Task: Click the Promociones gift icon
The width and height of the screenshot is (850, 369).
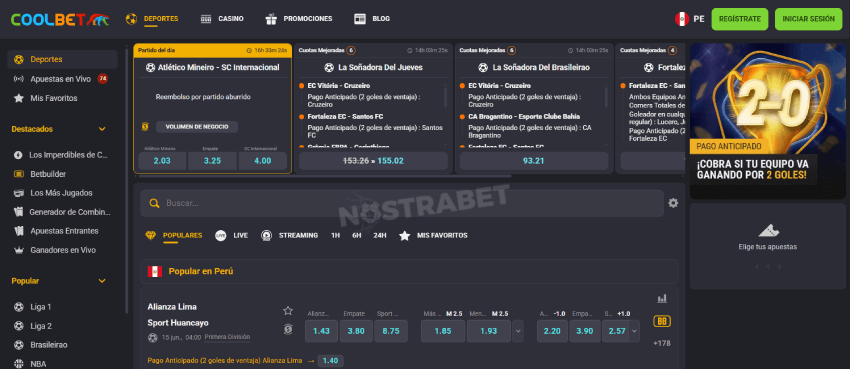Action: pos(271,19)
